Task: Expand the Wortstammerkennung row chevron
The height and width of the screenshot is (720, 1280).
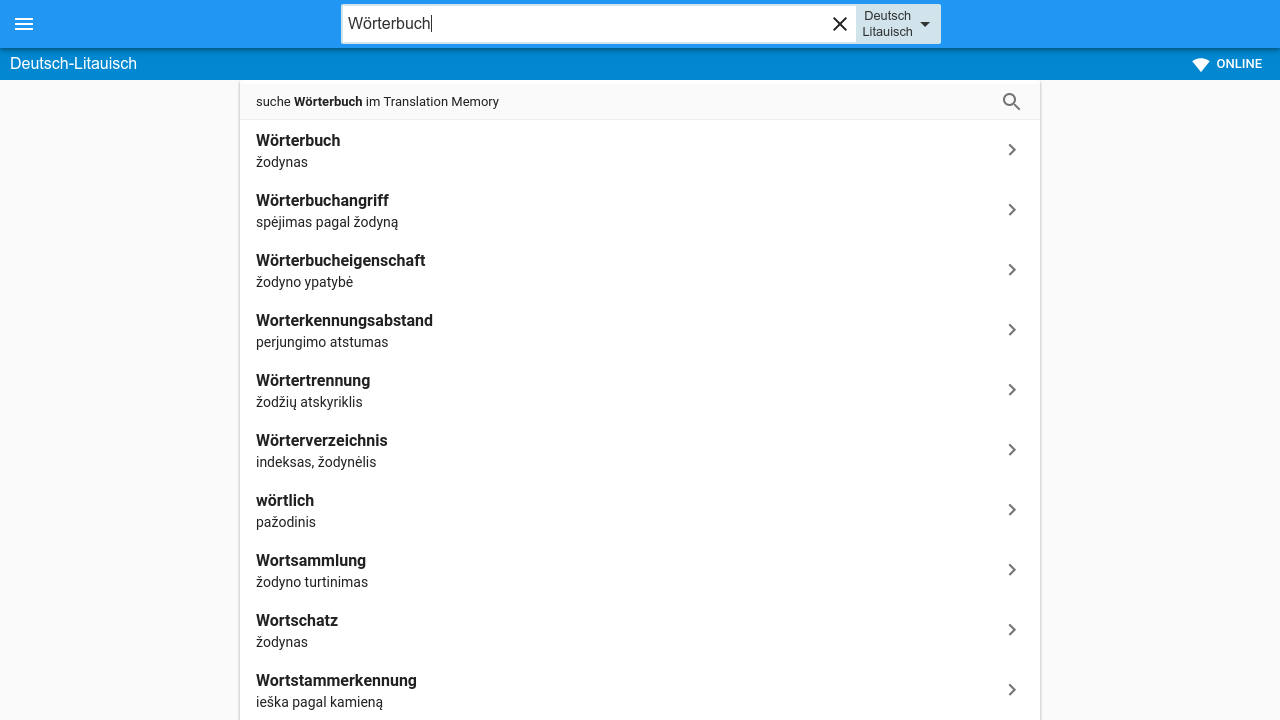Action: 1012,690
